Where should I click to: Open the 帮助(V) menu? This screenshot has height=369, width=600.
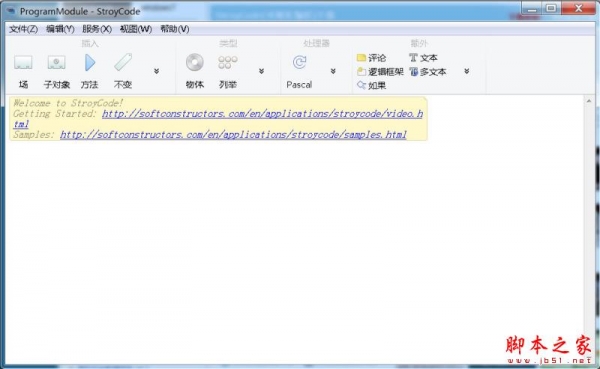174,29
